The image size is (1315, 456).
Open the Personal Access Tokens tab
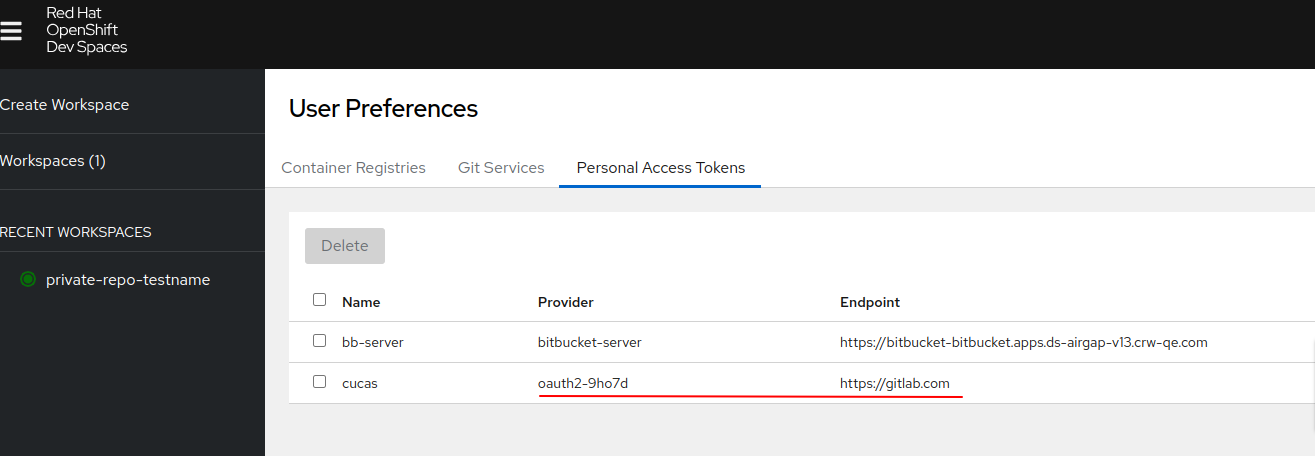(660, 168)
